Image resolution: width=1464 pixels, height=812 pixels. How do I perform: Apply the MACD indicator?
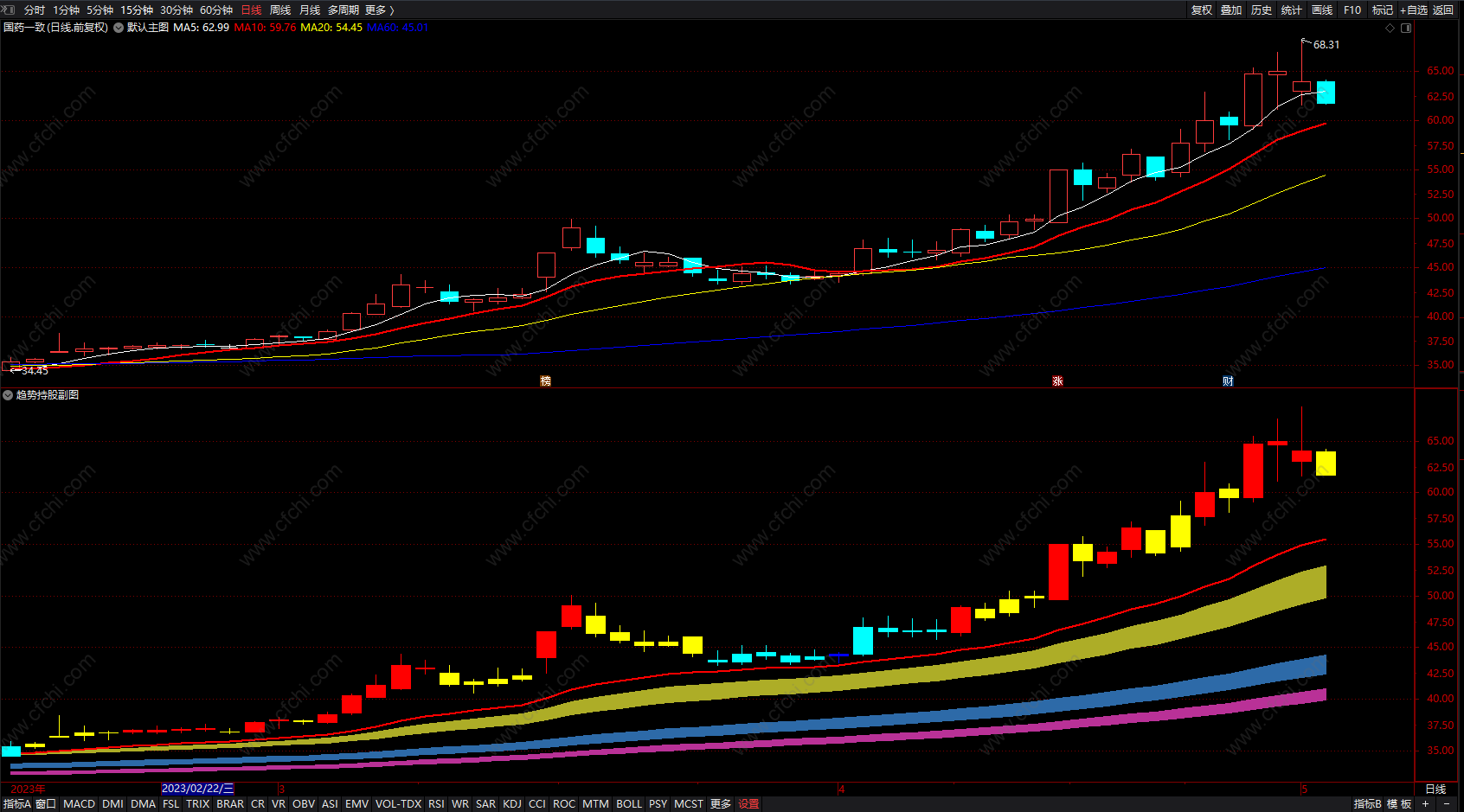pos(79,804)
